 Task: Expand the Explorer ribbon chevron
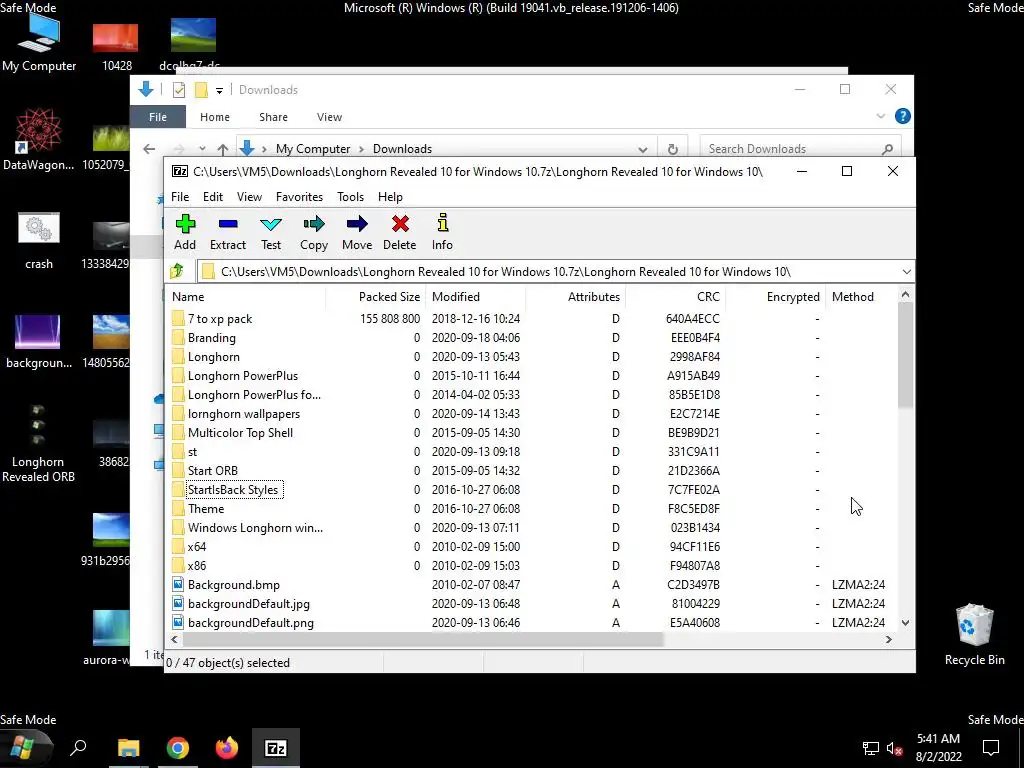pos(880,116)
